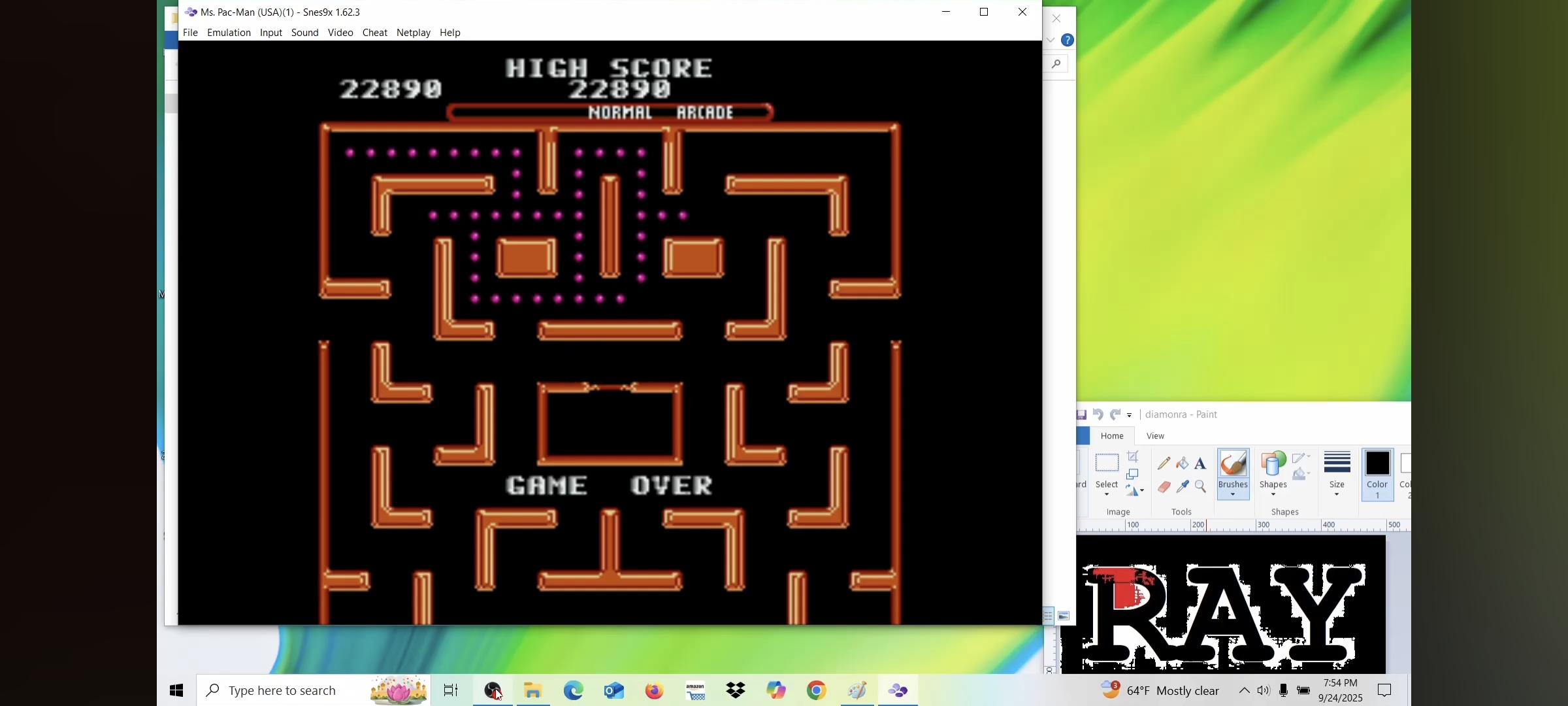
Task: Choose the Text tool in Paint
Action: coord(1200,463)
